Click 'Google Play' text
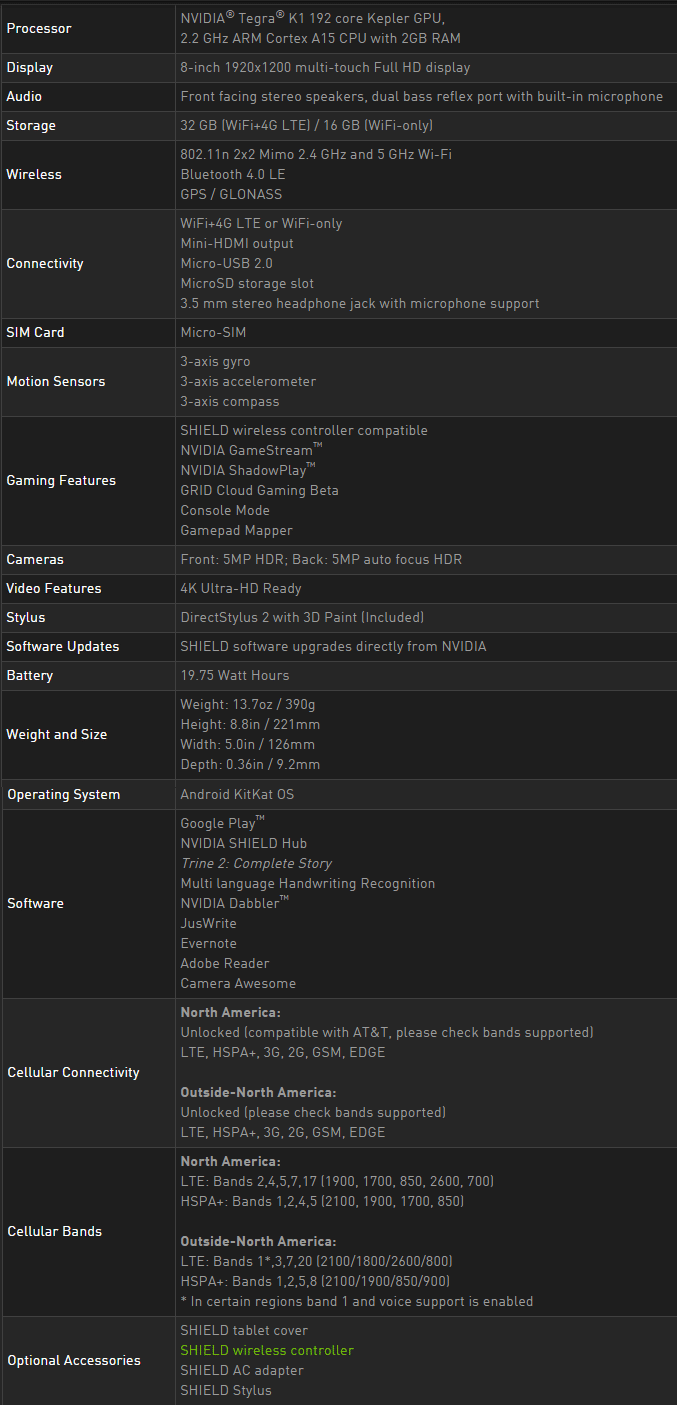This screenshot has width=677, height=1405. (222, 823)
